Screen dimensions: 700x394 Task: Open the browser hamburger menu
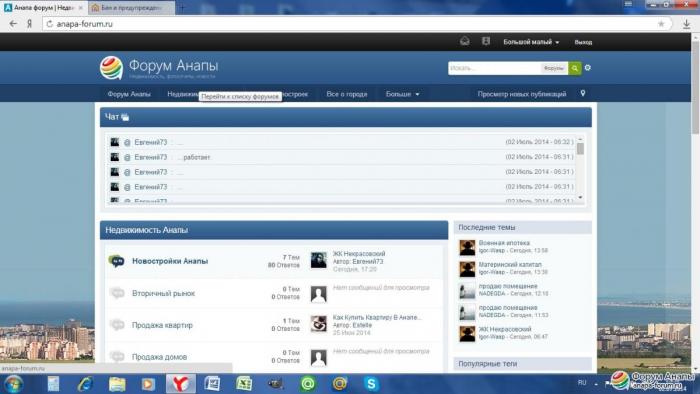[x=628, y=4]
